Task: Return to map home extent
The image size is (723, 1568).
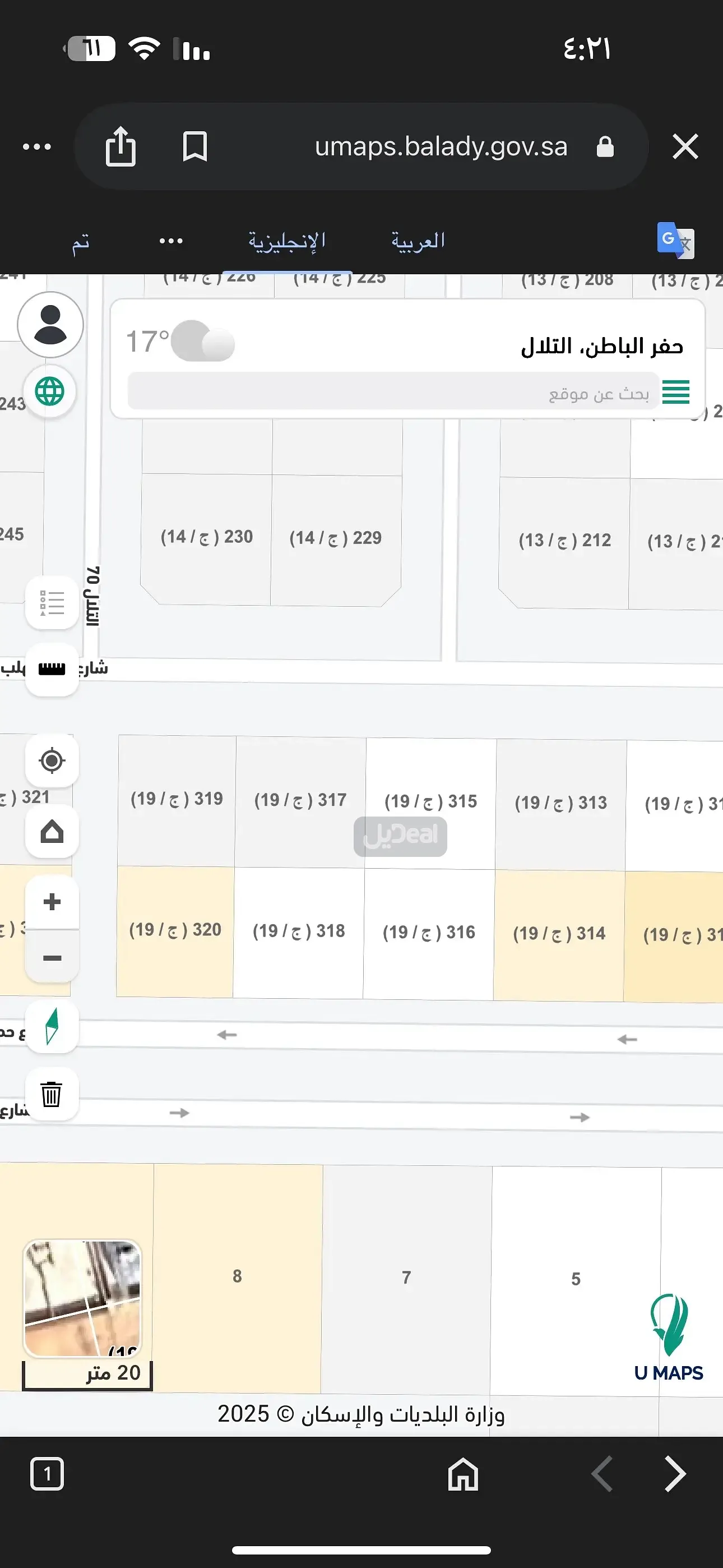Action: pyautogui.click(x=52, y=832)
